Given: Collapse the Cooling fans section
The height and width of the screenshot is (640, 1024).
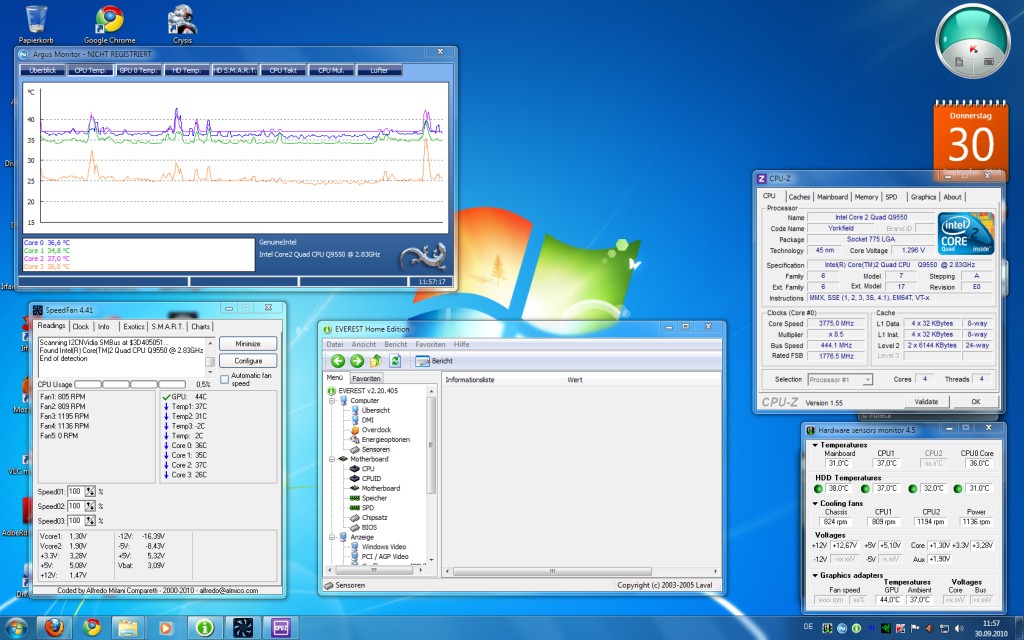Looking at the screenshot, I should click(x=815, y=504).
